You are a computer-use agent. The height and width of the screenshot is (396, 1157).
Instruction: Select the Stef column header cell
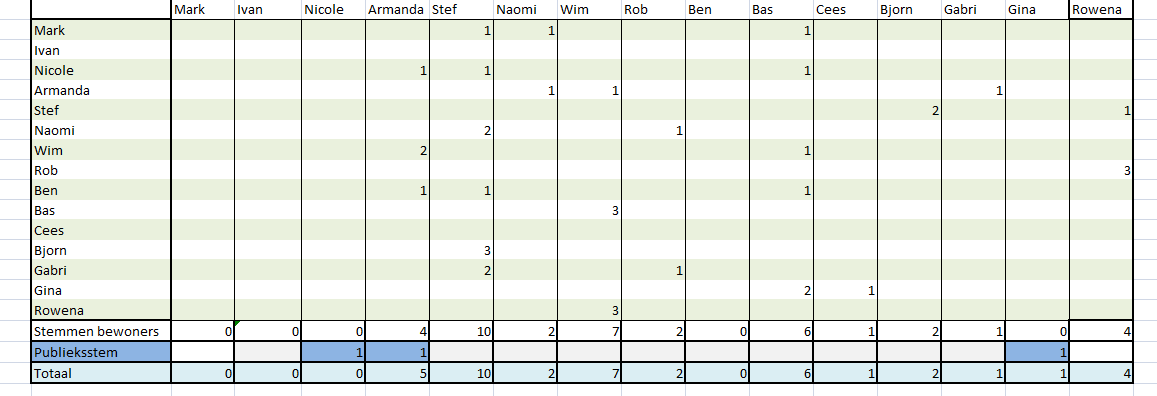tap(461, 10)
